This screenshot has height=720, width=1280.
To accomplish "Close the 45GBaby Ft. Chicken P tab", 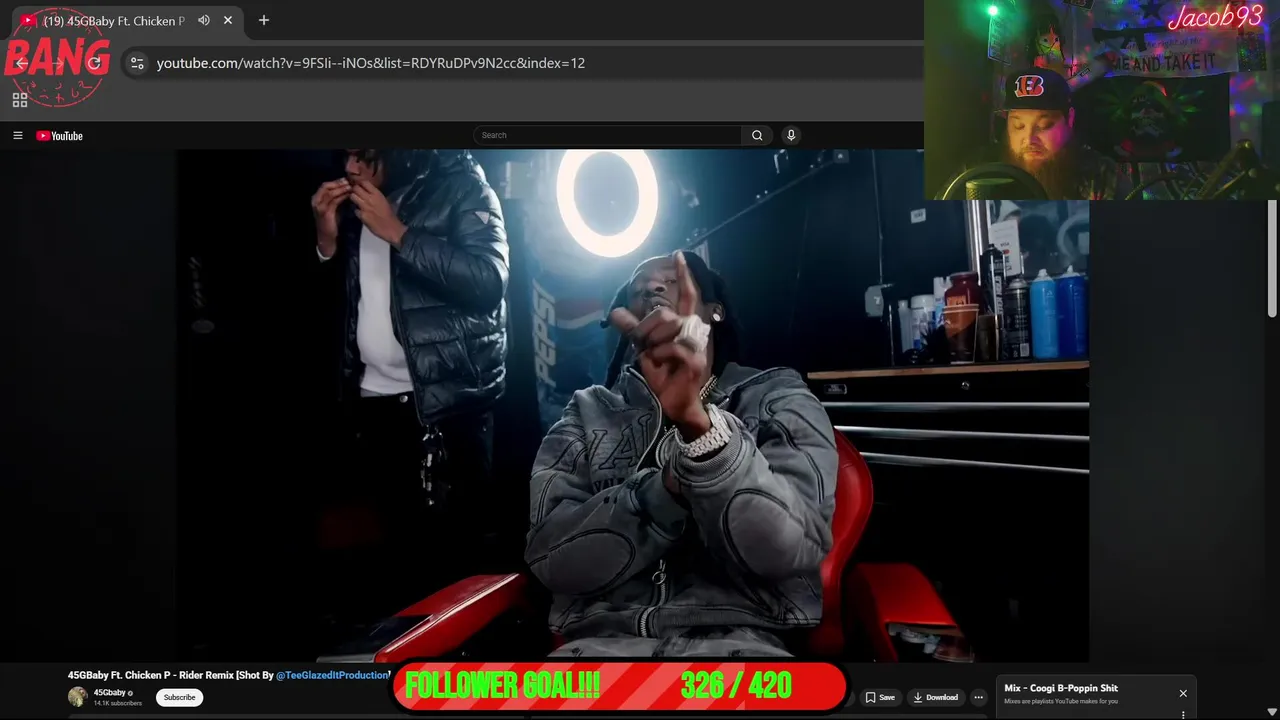I will pyautogui.click(x=228, y=20).
